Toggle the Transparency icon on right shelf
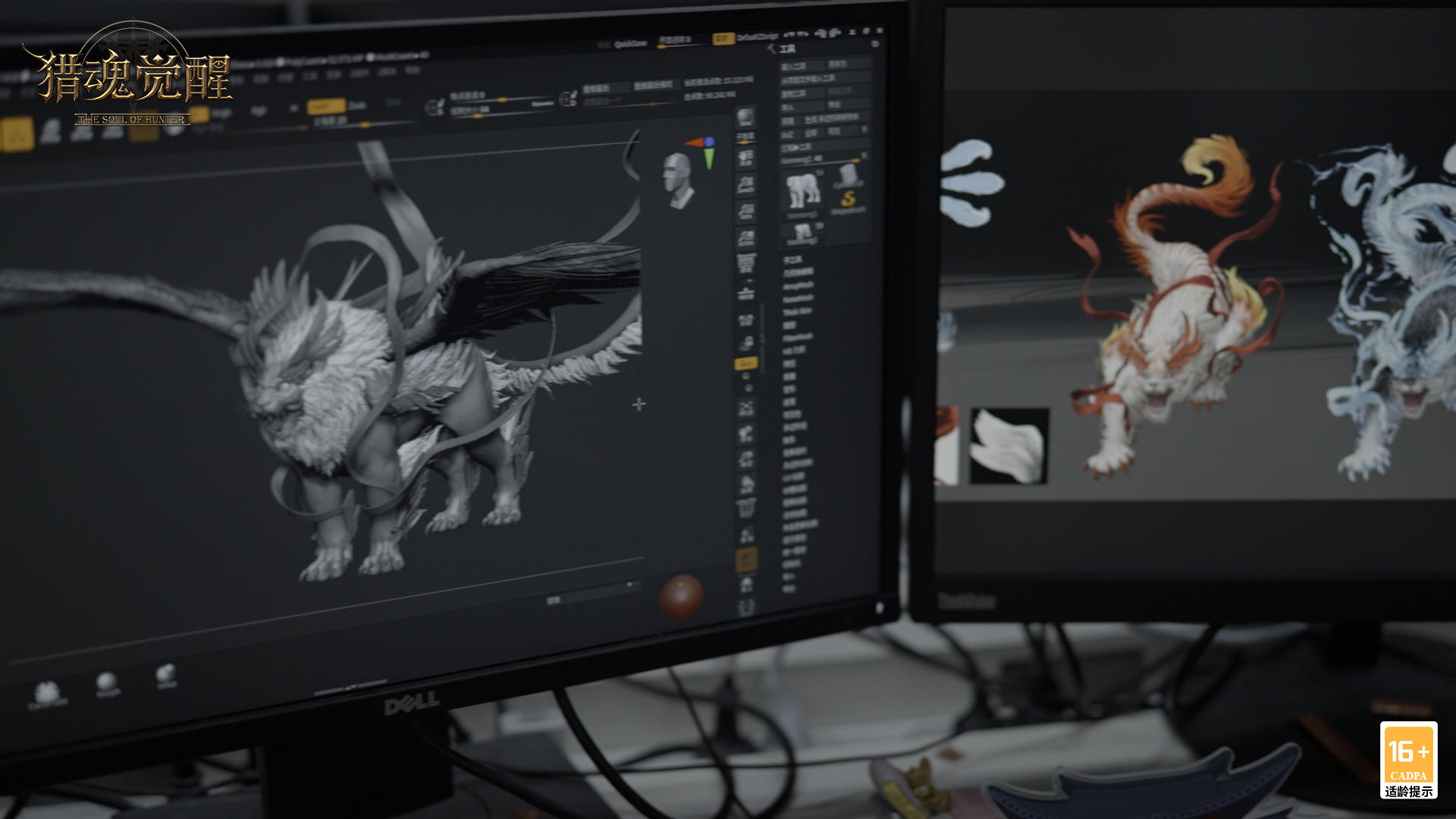Image resolution: width=1456 pixels, height=819 pixels. [x=747, y=535]
